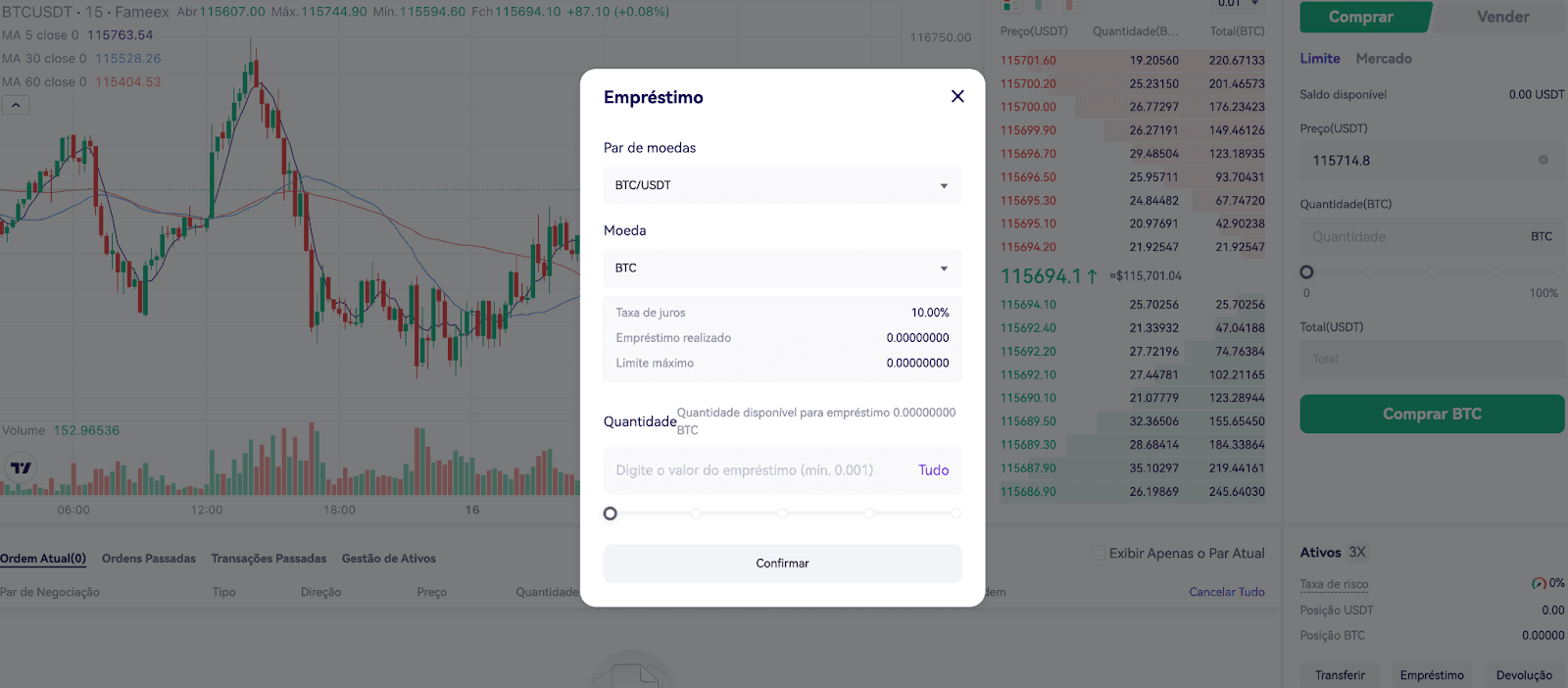The width and height of the screenshot is (1568, 688).
Task: Open the Ordens Passadas tab
Action: [149, 559]
